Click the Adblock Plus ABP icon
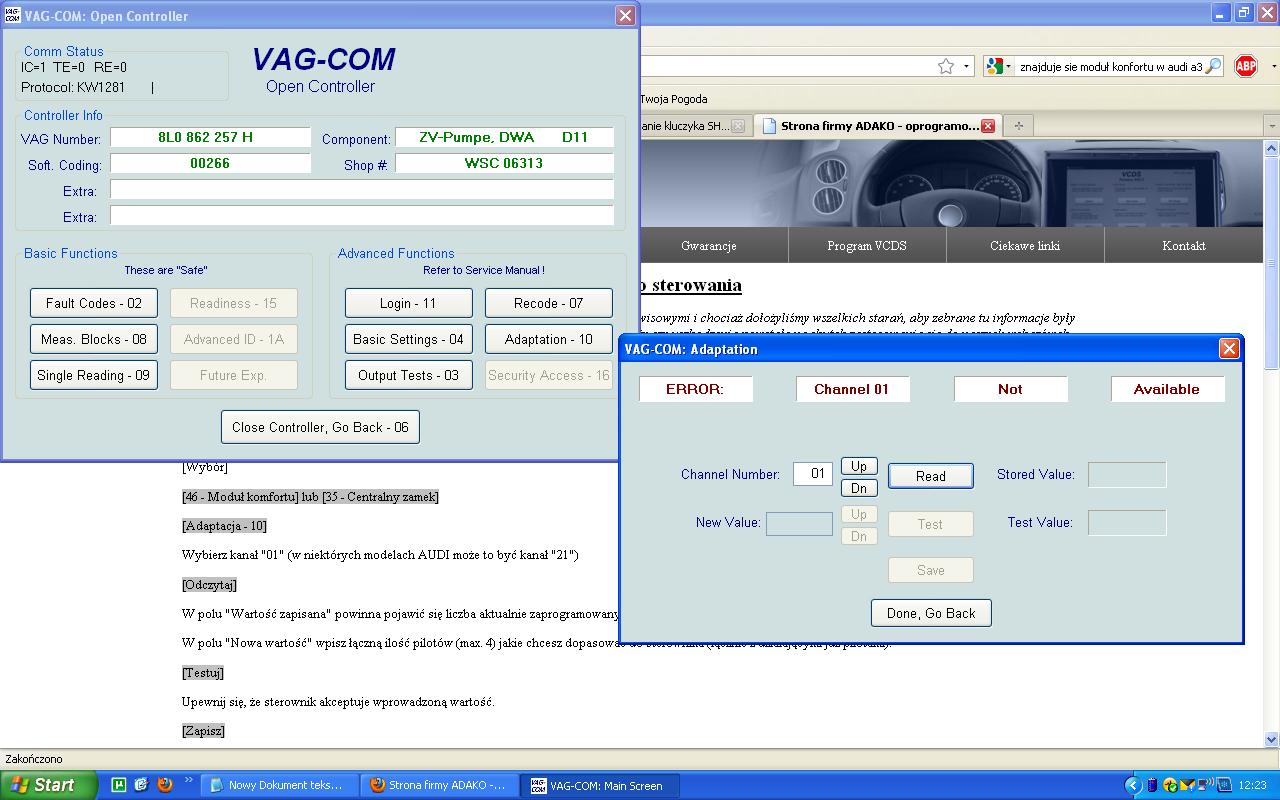 point(1245,66)
